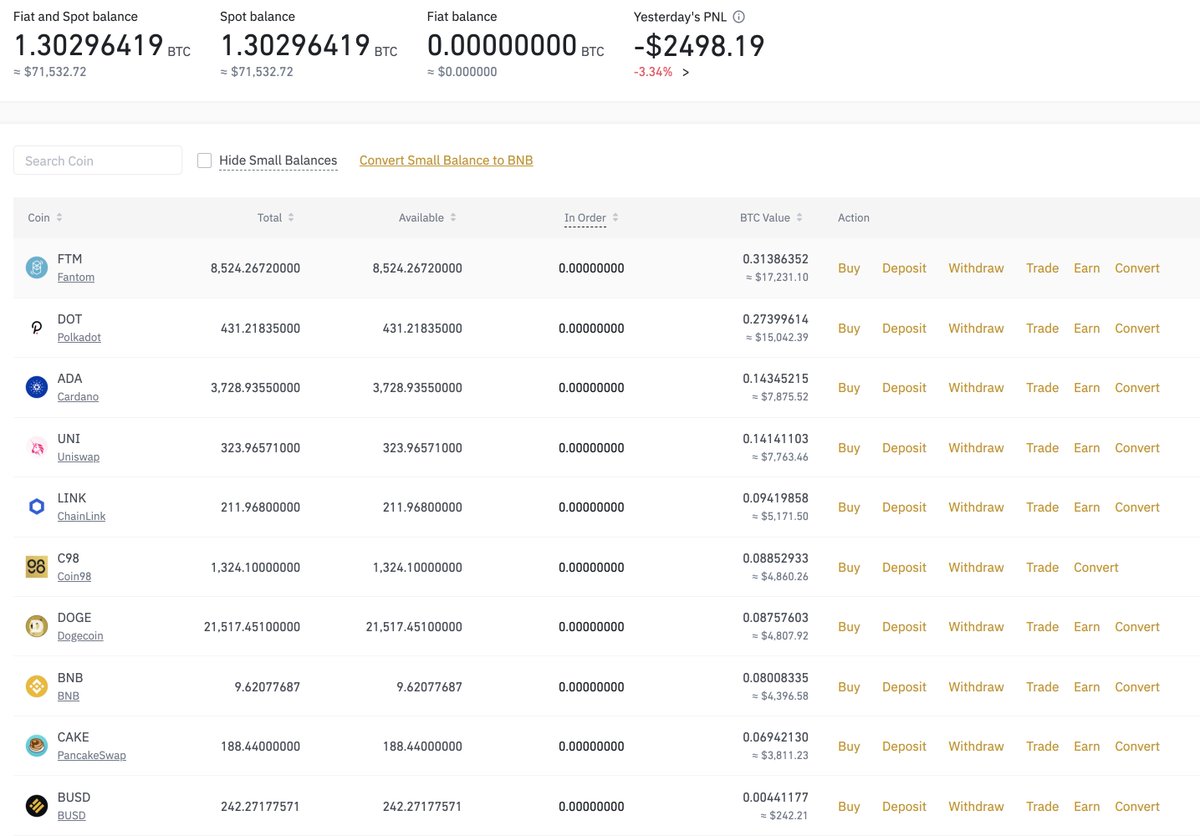Open the Polkadot name link
Screen dimensions: 1200x836
79,337
